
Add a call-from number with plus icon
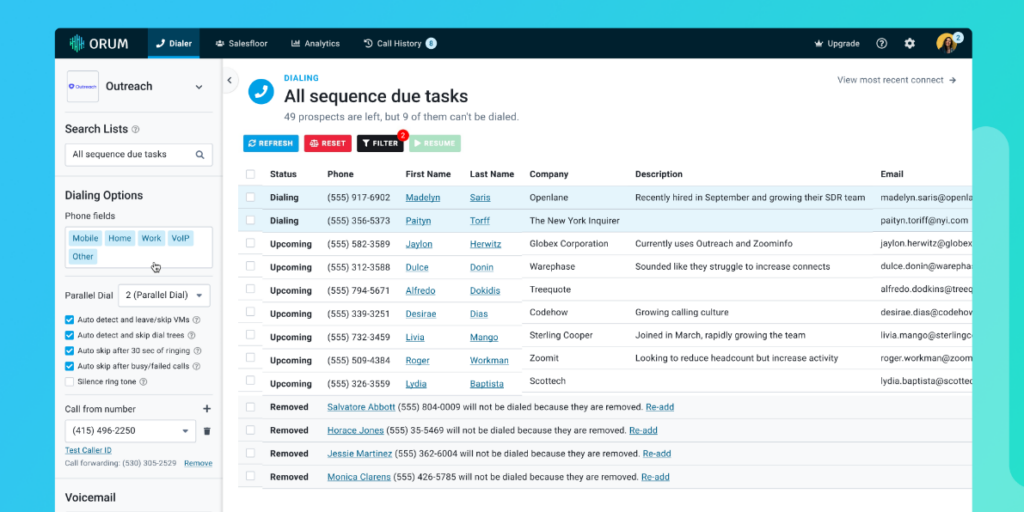click(207, 409)
